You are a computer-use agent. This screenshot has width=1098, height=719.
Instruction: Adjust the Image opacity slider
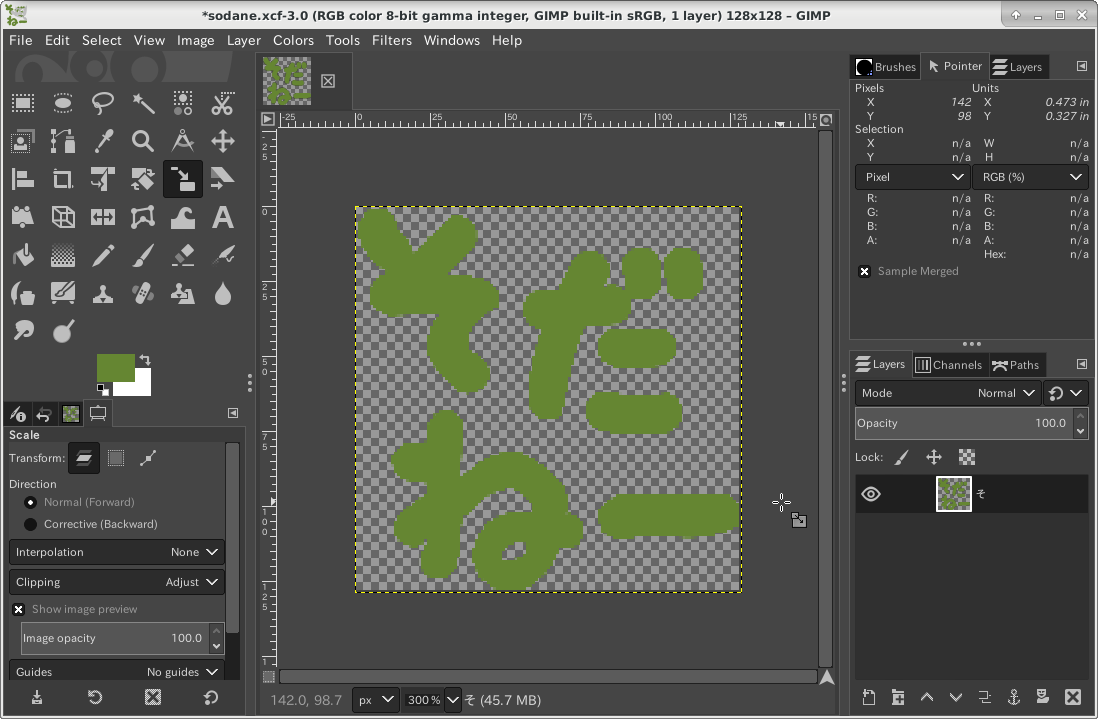pos(115,638)
